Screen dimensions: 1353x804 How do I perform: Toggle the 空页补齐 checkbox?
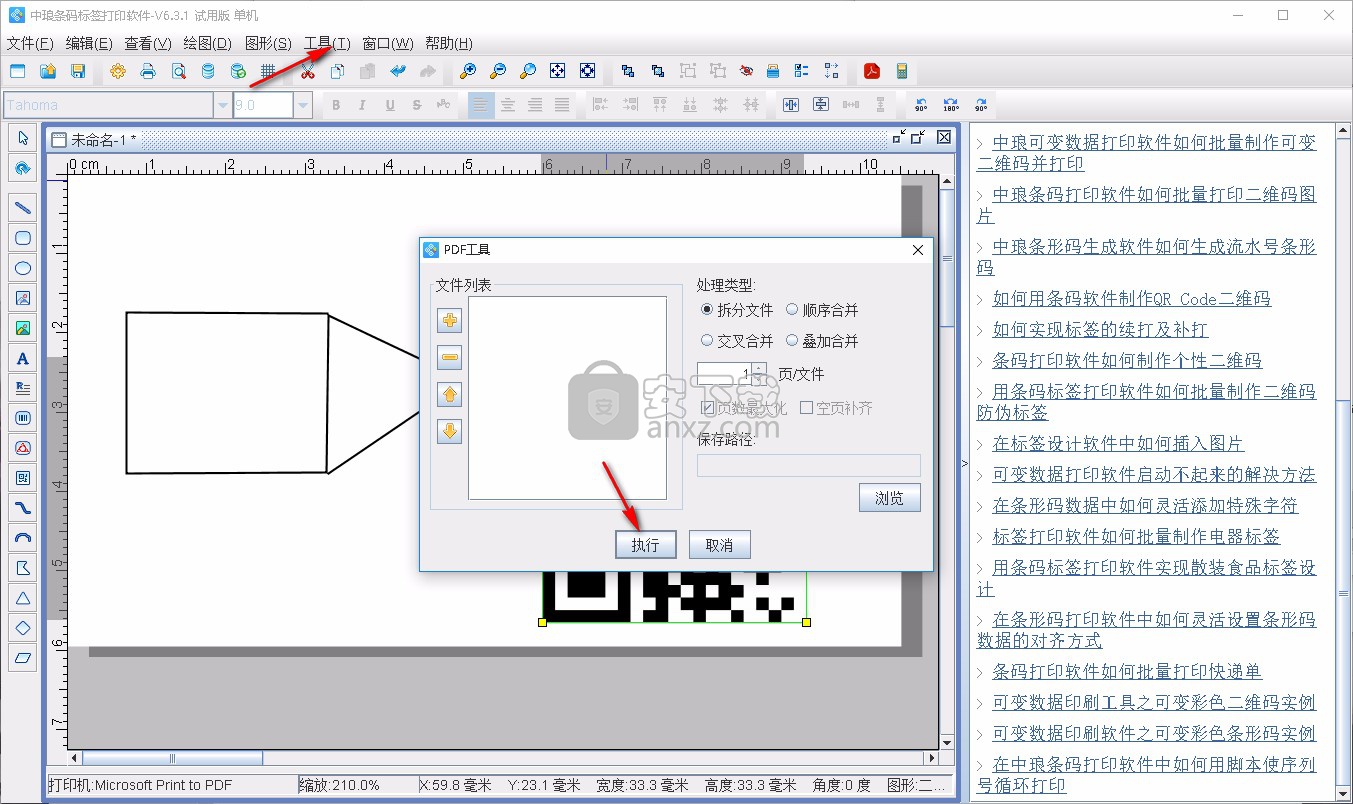806,408
